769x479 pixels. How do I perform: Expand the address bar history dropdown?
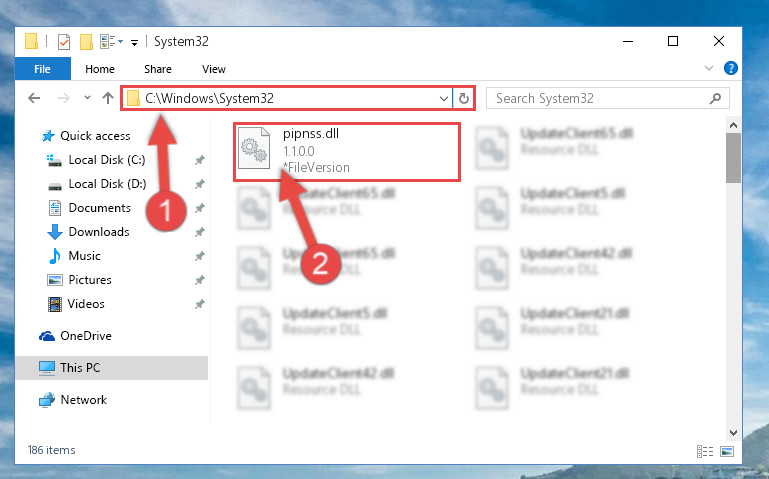coord(444,99)
